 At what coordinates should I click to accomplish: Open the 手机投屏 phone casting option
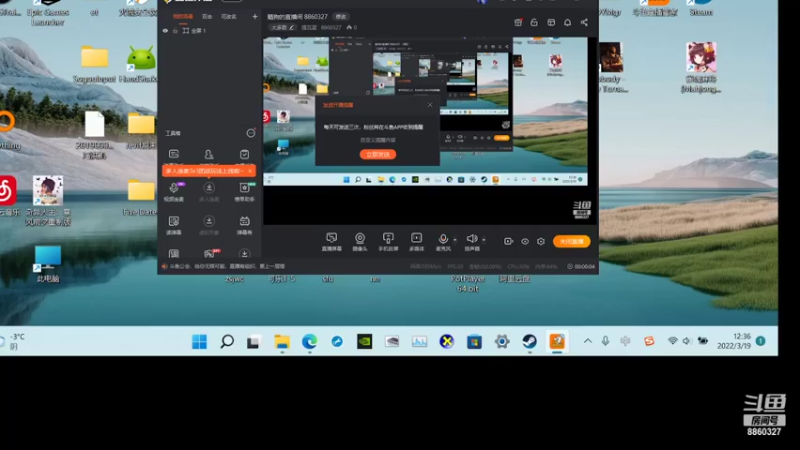[x=388, y=241]
